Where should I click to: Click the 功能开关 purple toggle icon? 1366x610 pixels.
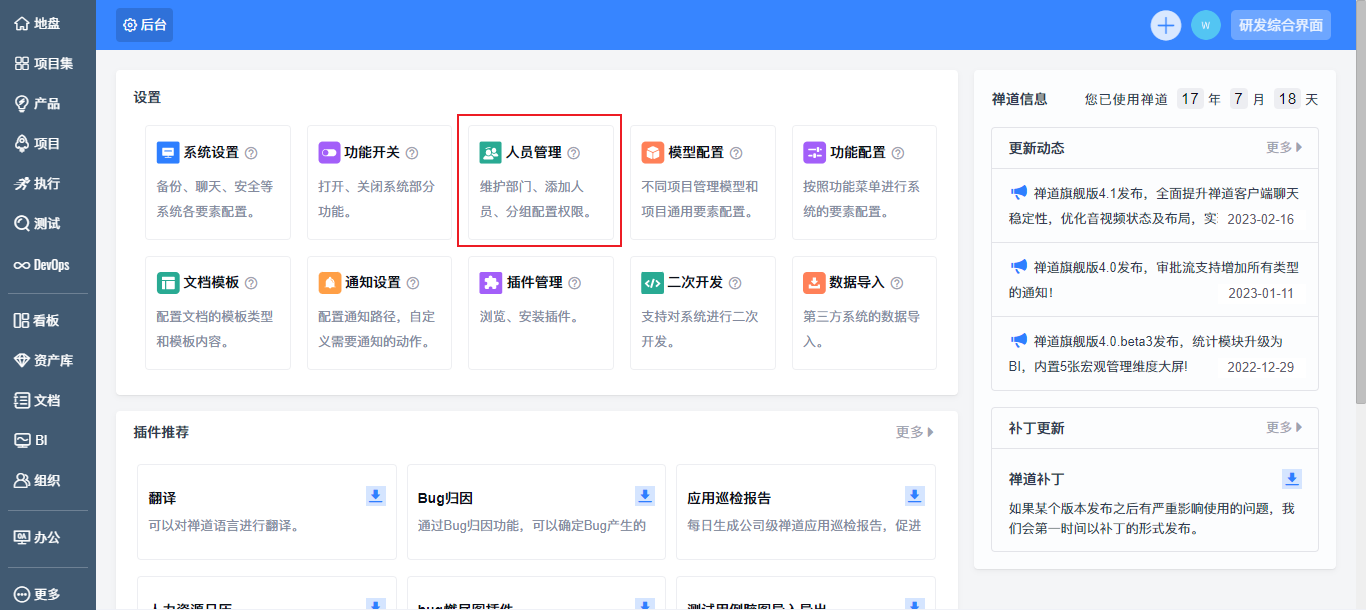click(330, 153)
